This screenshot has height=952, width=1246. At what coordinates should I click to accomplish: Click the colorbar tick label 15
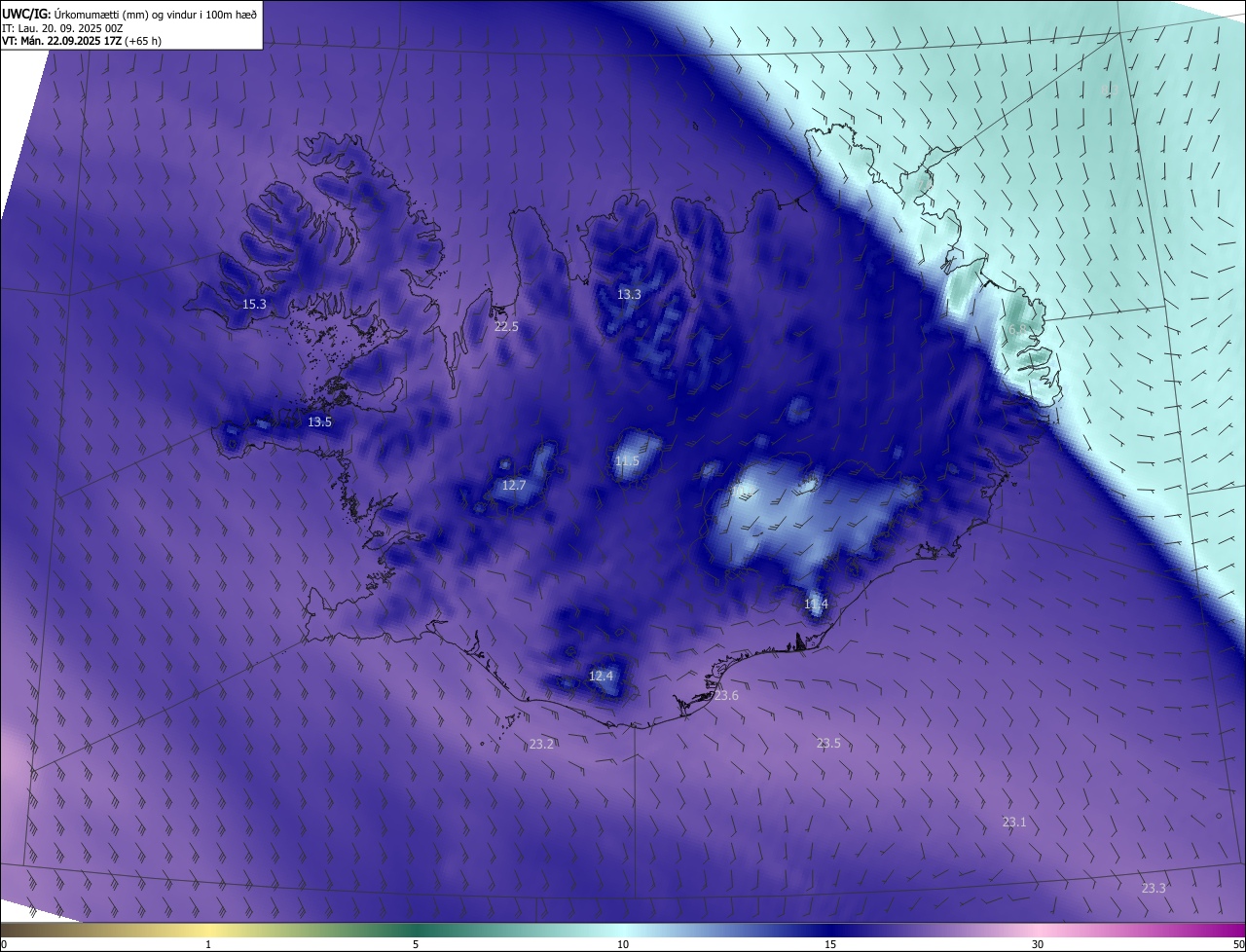tap(830, 944)
